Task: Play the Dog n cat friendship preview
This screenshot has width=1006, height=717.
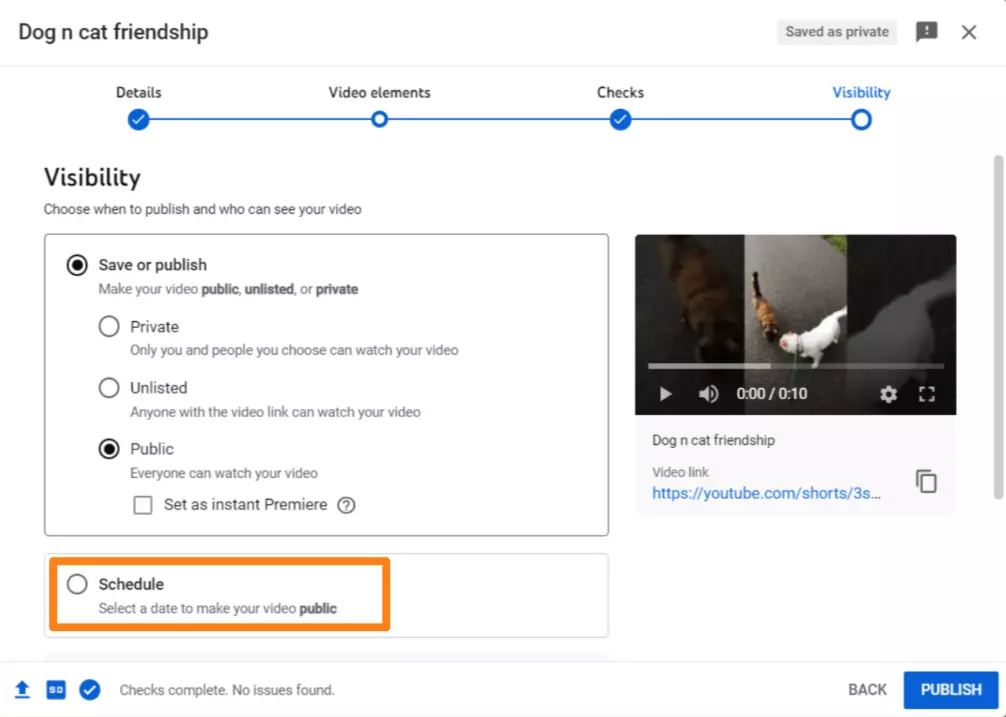Action: (x=665, y=394)
